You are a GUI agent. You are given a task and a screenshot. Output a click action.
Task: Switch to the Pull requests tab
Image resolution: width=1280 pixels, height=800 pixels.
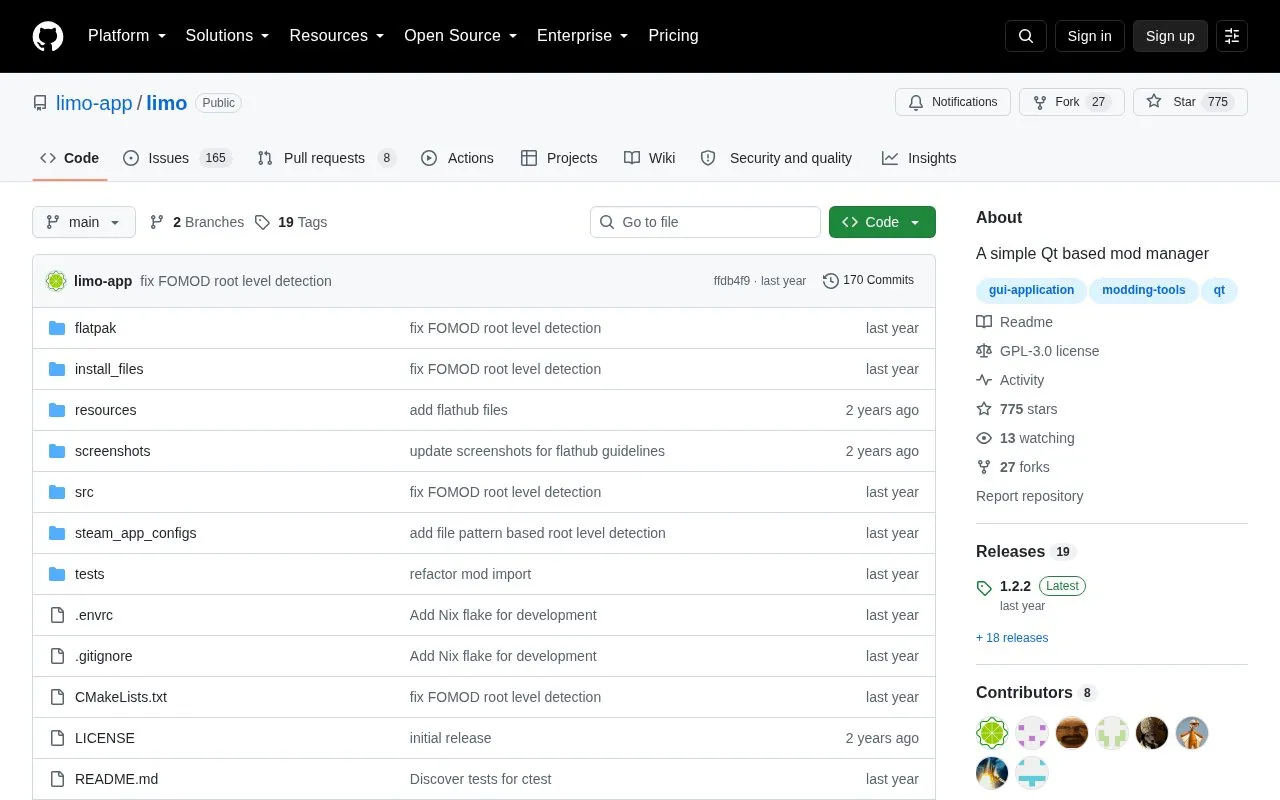click(x=327, y=158)
